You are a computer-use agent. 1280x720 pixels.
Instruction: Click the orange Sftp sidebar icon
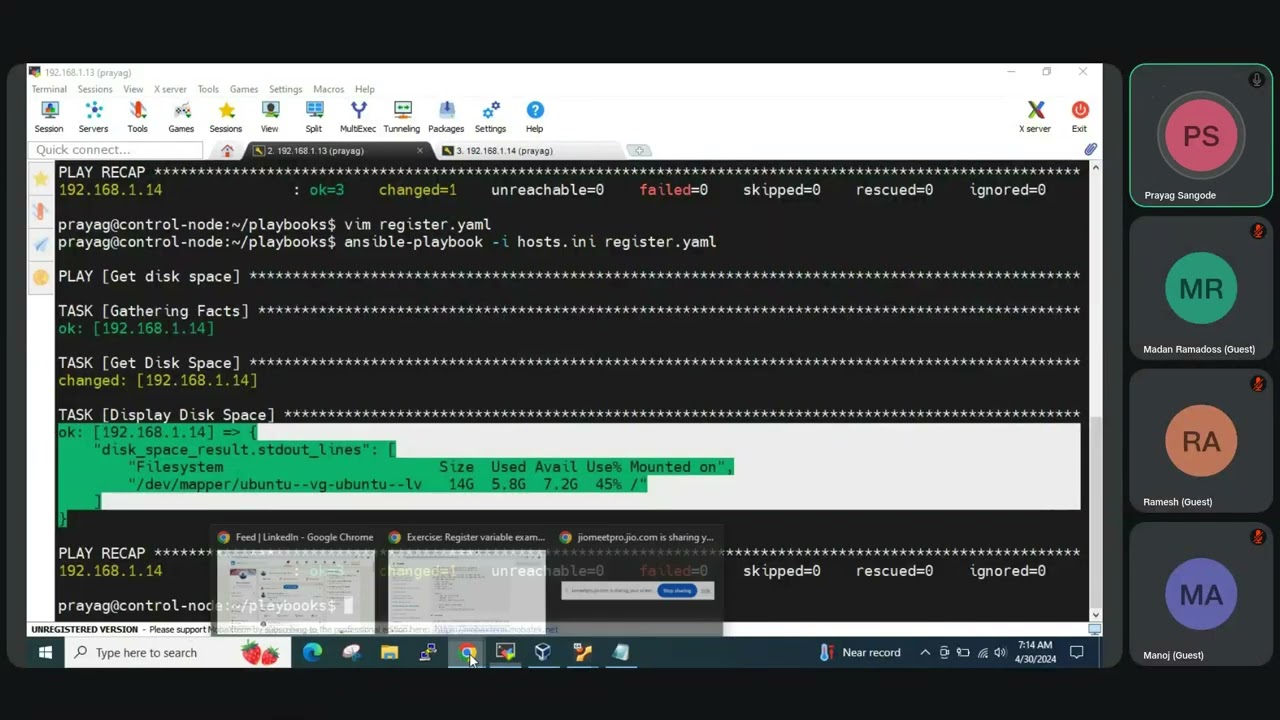click(x=40, y=277)
